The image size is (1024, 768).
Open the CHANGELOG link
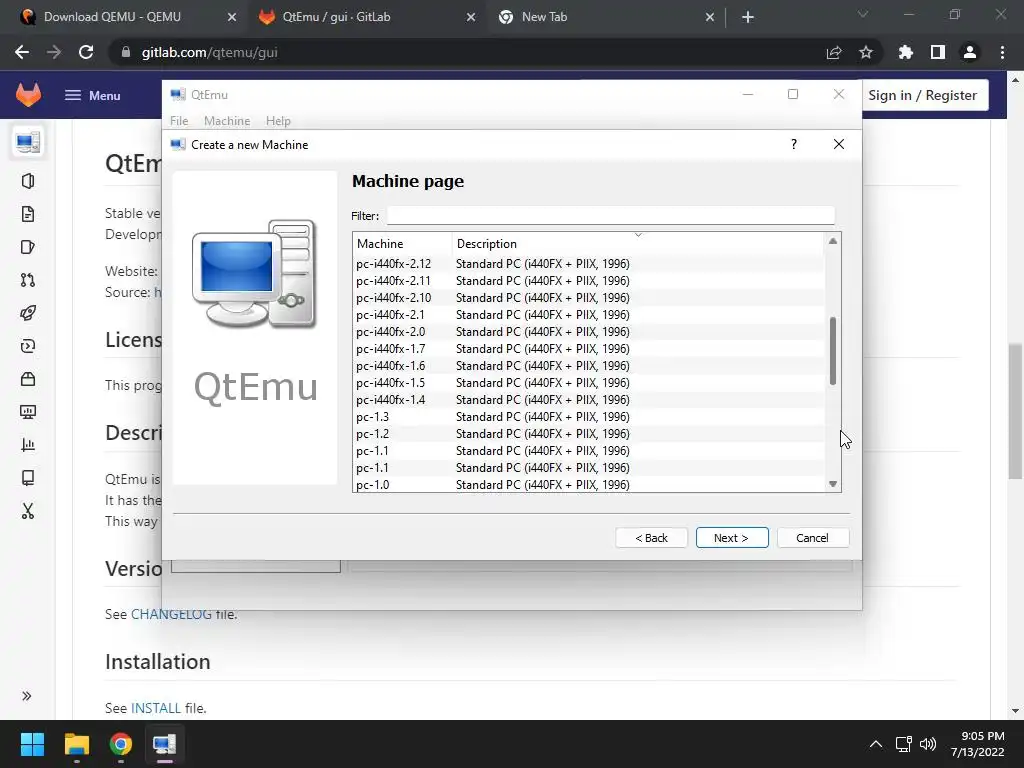click(x=171, y=615)
